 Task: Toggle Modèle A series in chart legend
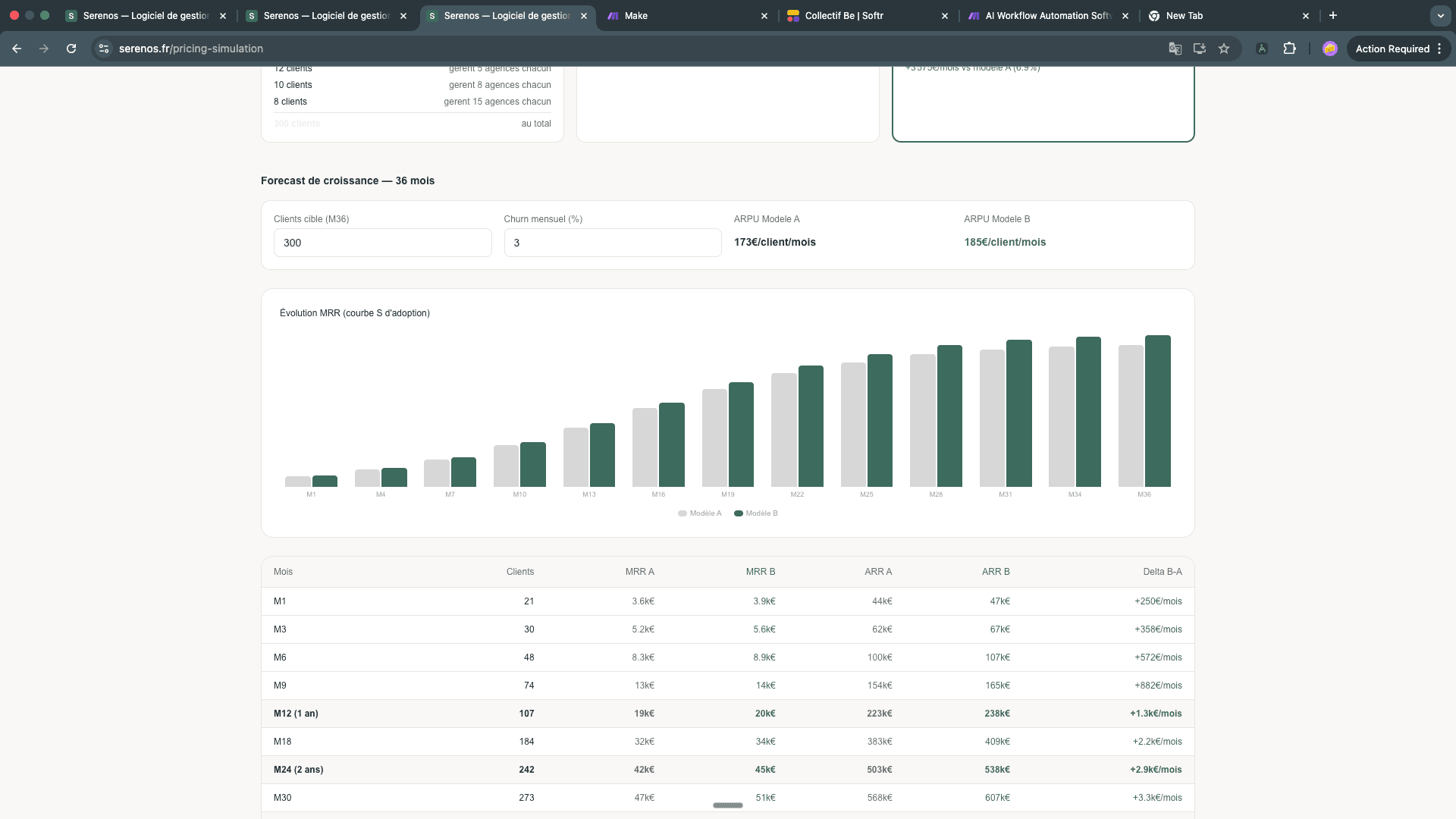700,513
